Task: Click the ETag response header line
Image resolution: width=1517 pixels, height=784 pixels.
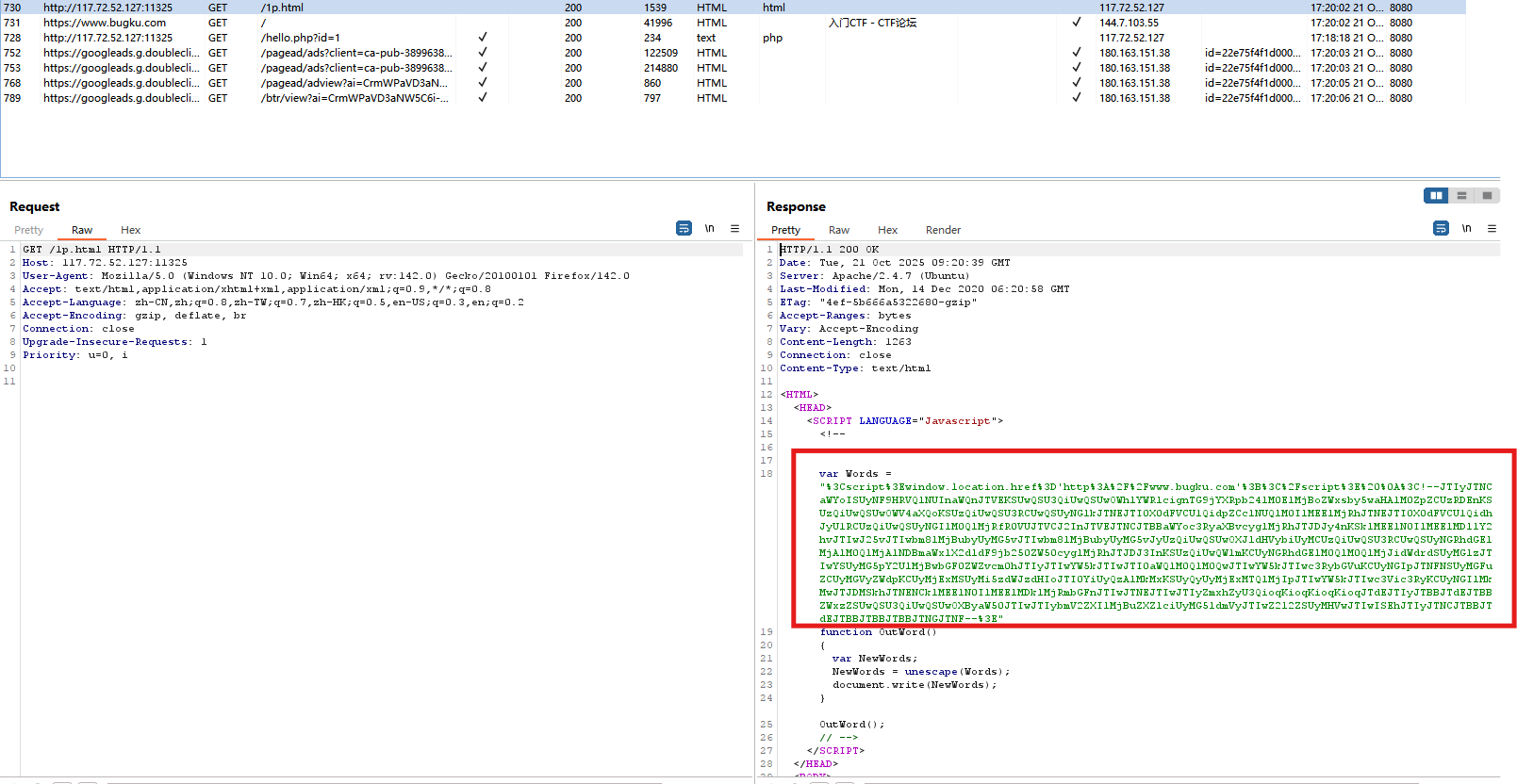Action: 878,302
